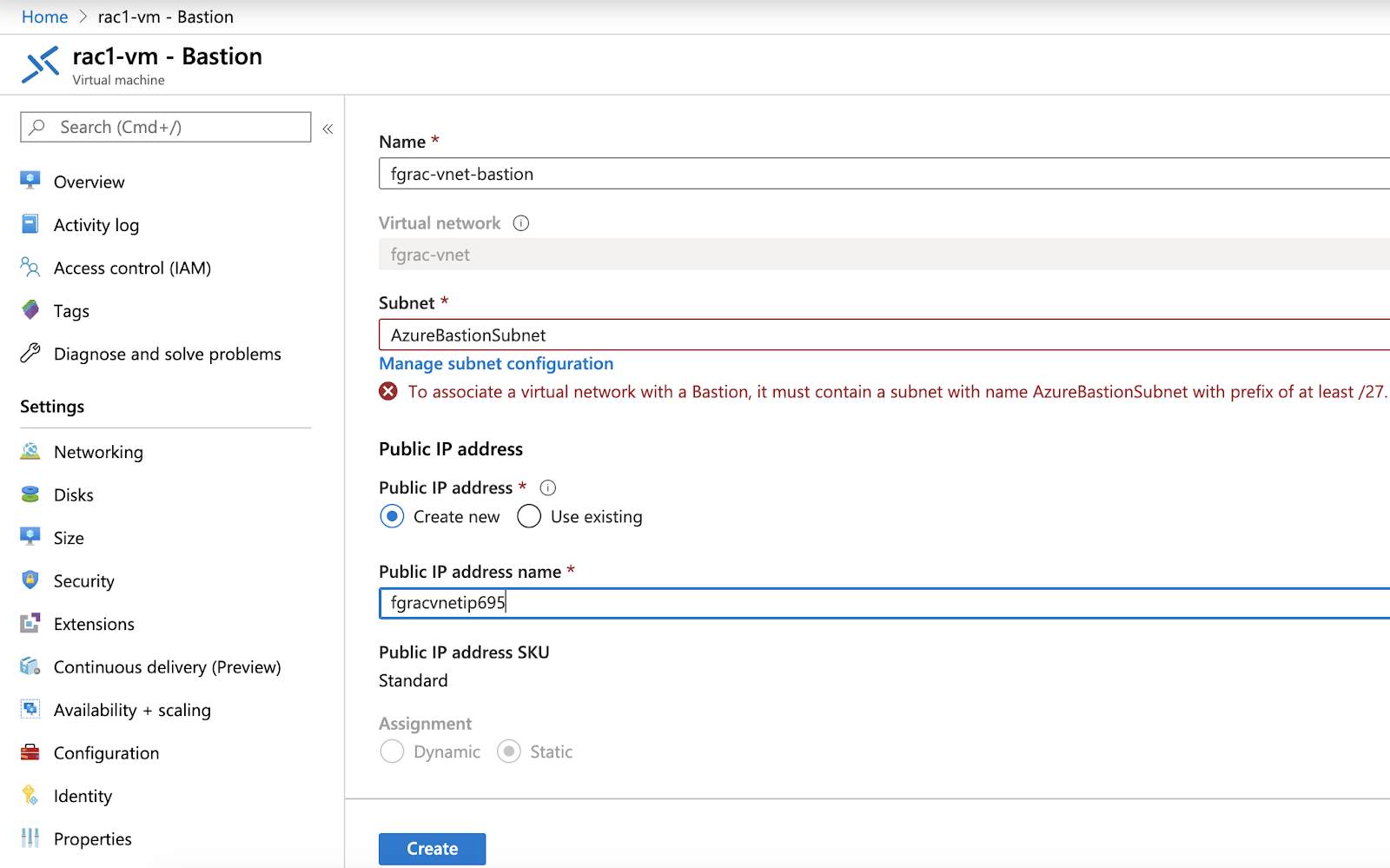Viewport: 1390px width, 868px height.
Task: Open the Disks settings icon
Action: [30, 494]
